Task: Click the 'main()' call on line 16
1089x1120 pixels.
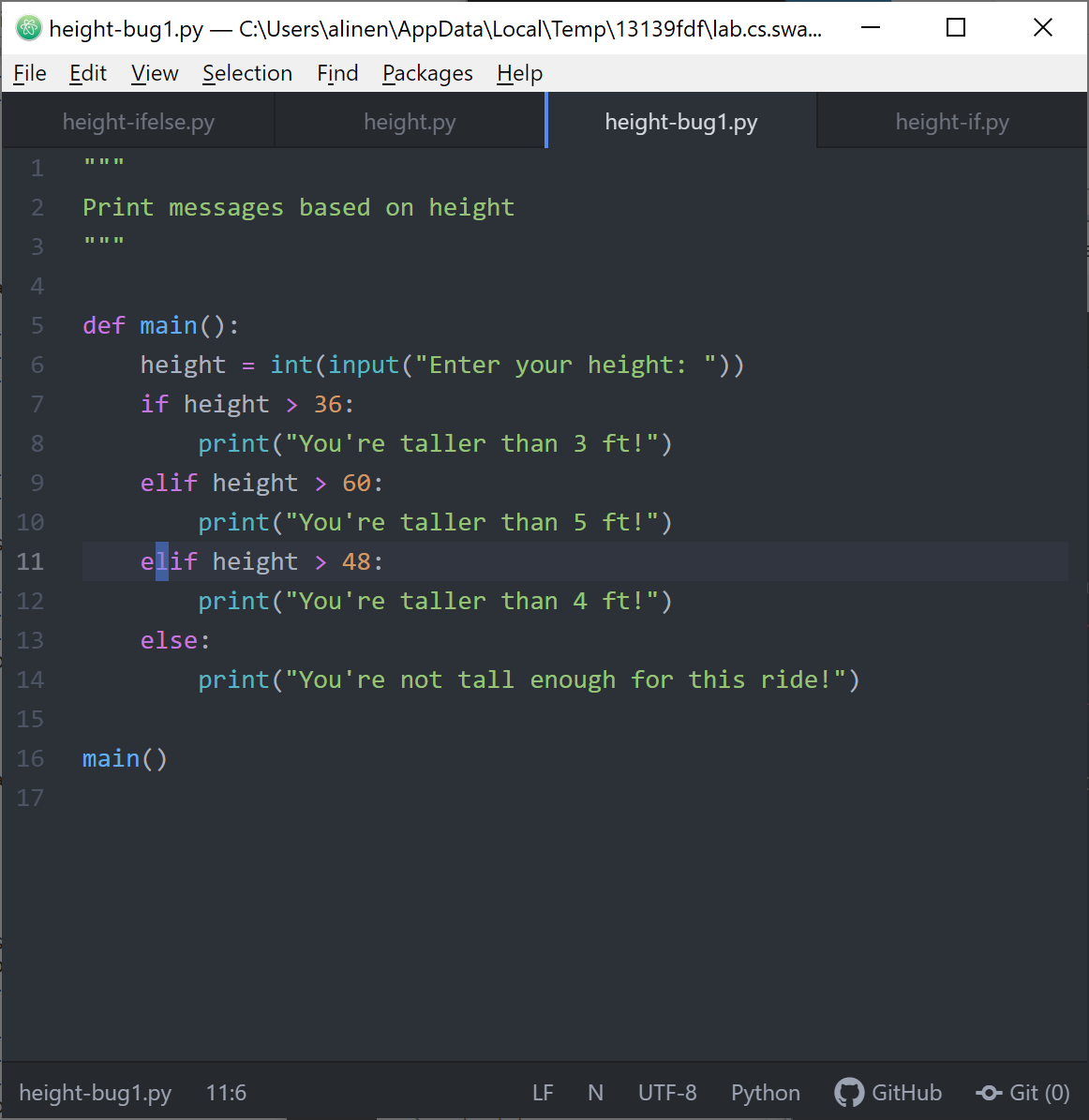Action: pyautogui.click(x=125, y=758)
